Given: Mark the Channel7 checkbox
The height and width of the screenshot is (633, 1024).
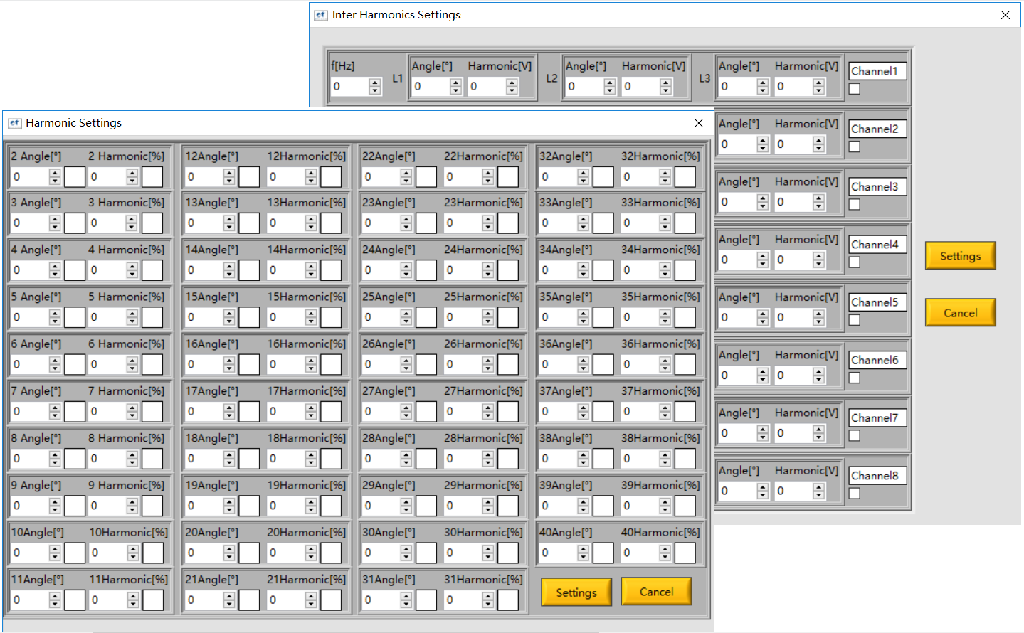Looking at the screenshot, I should (854, 436).
